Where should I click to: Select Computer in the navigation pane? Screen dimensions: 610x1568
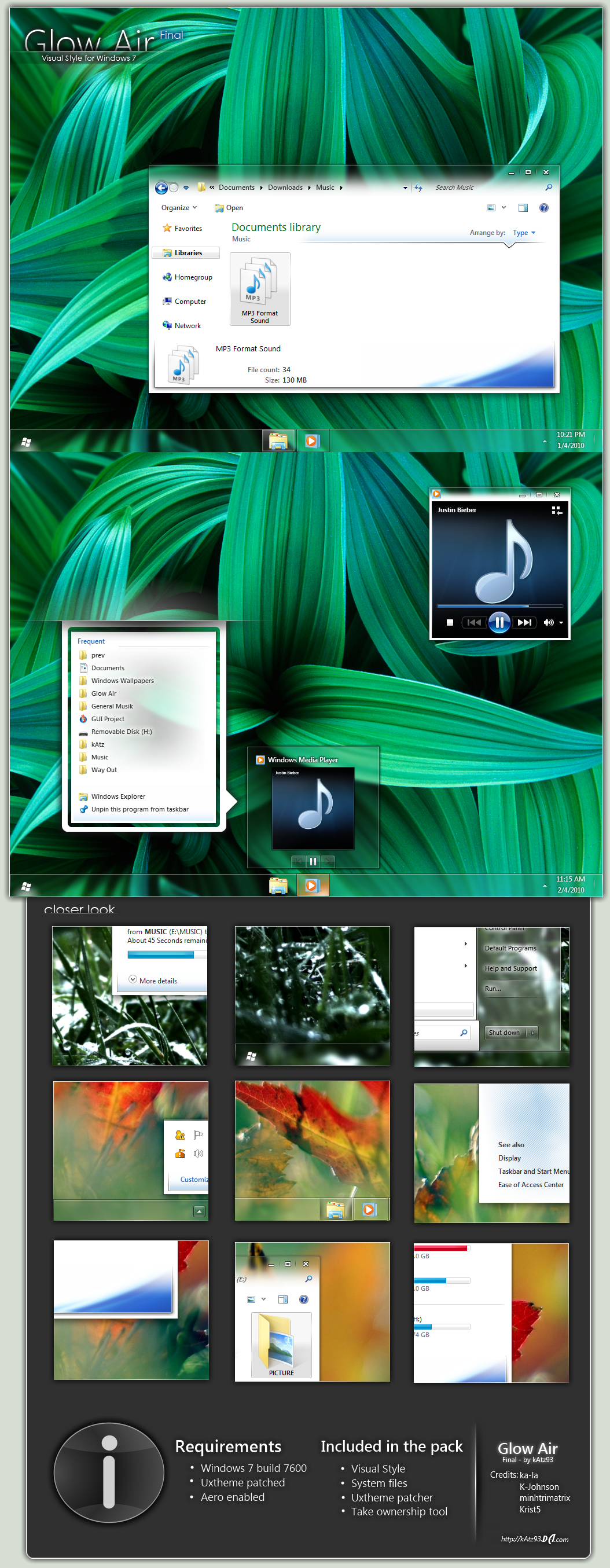pyautogui.click(x=185, y=302)
